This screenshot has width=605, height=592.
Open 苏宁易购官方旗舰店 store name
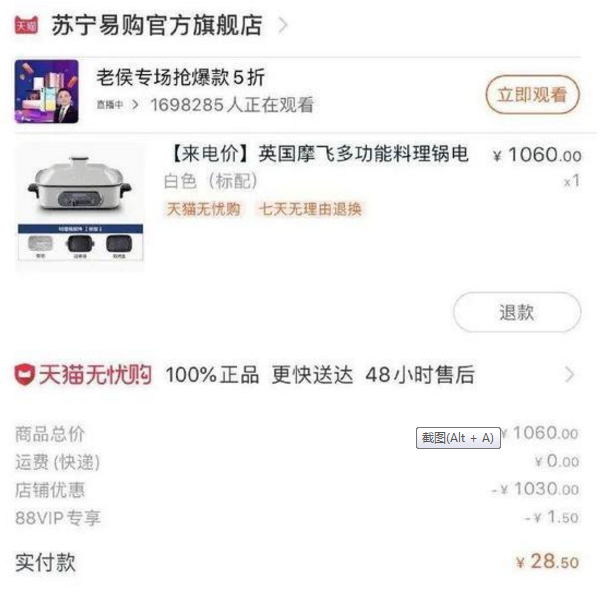[x=157, y=25]
